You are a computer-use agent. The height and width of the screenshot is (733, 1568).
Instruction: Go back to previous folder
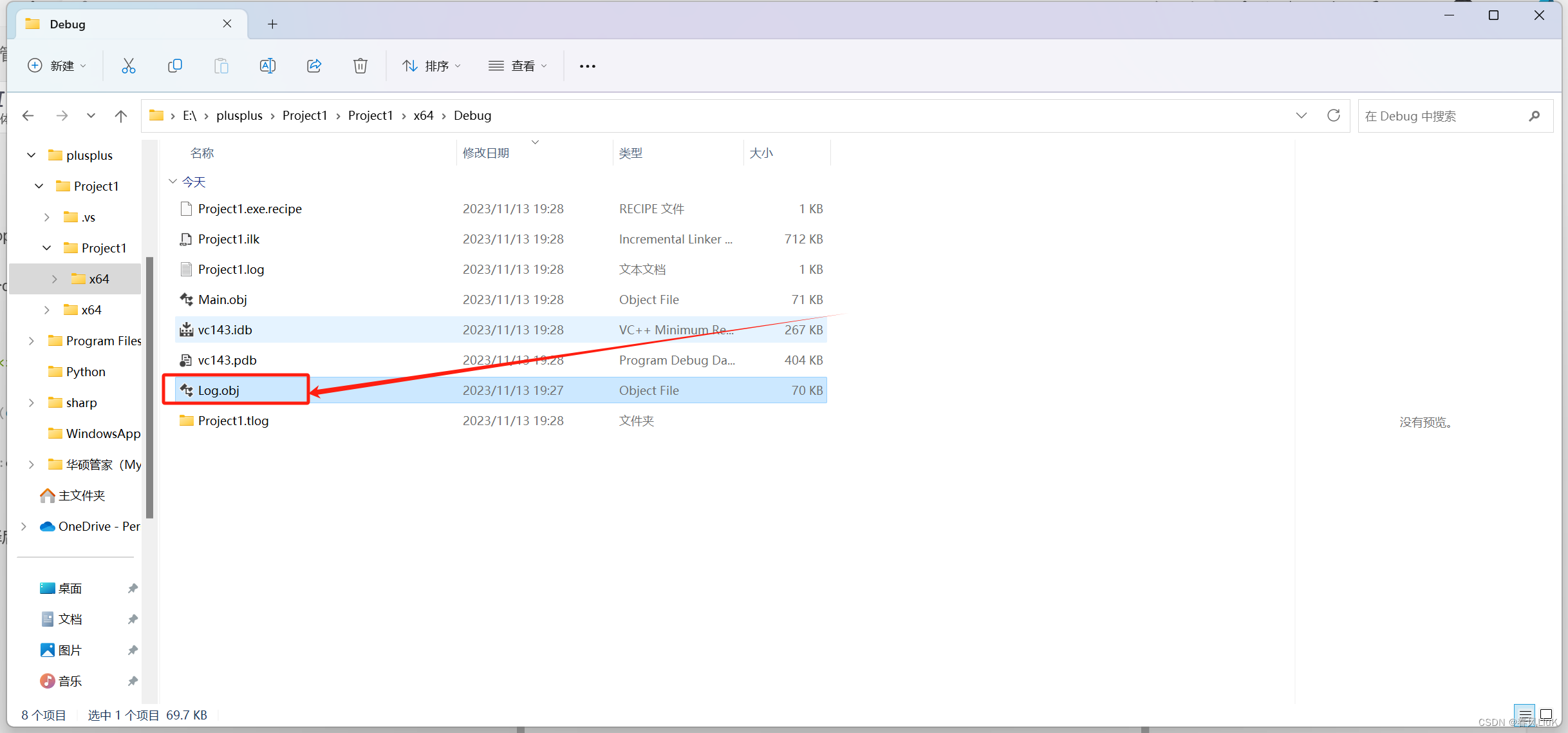[28, 116]
